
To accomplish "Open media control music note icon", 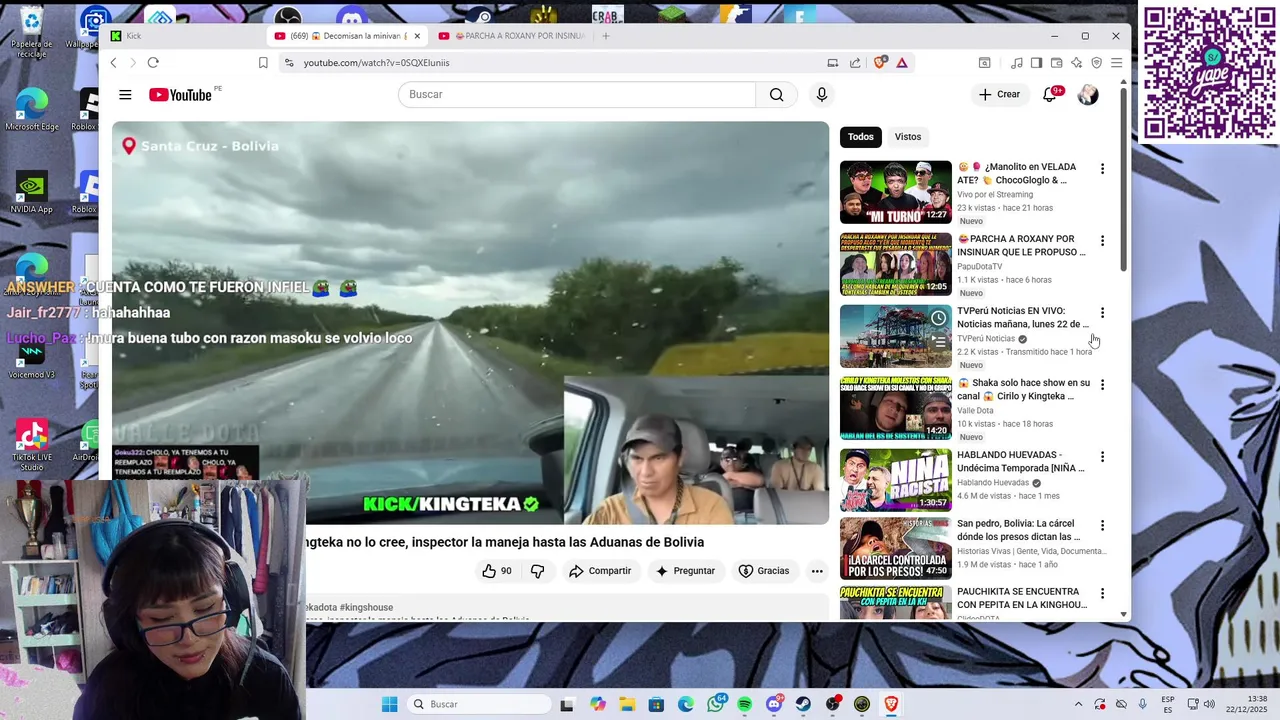I will [x=1016, y=63].
